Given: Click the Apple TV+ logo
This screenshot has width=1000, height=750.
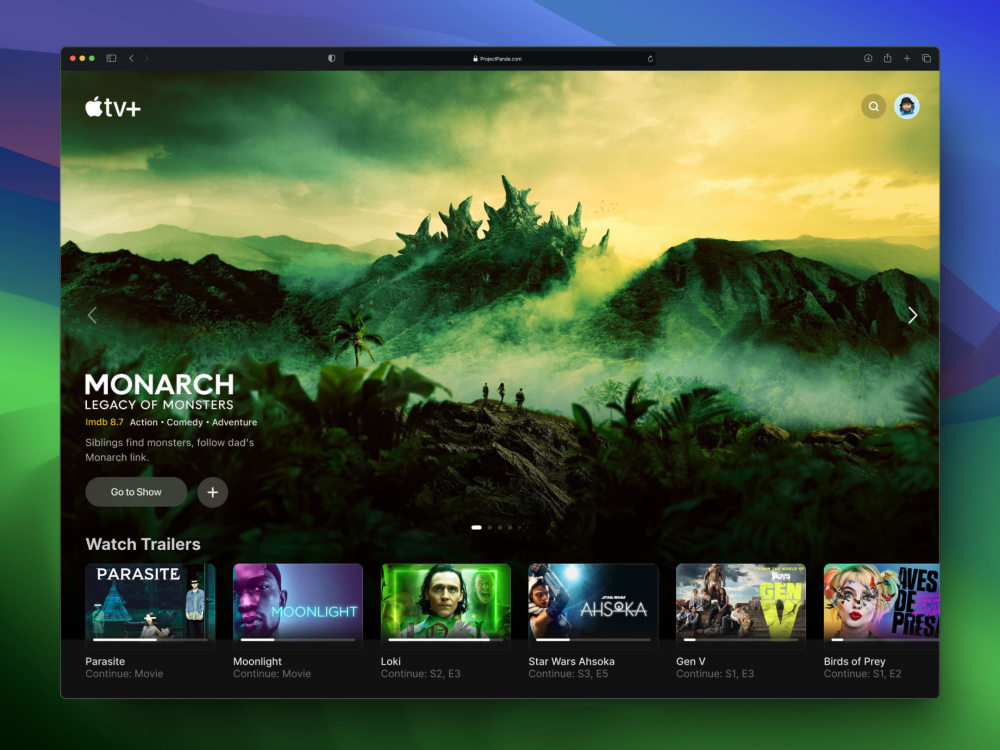Looking at the screenshot, I should 113,107.
